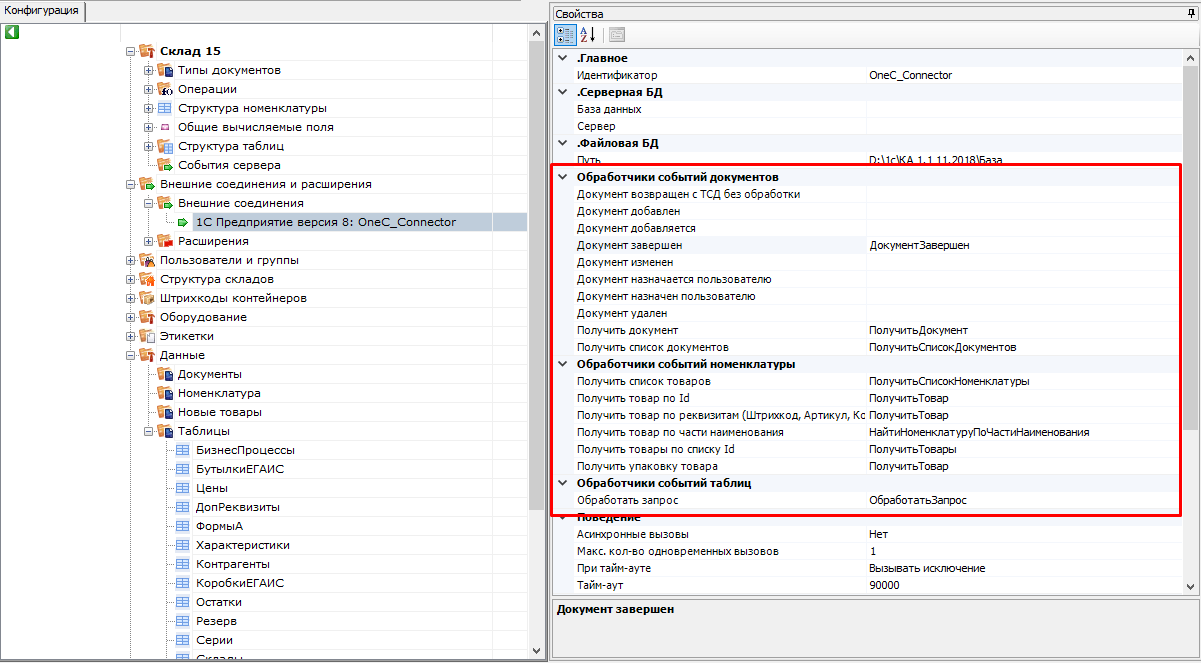This screenshot has height=663, width=1201.
Task: Click the События сервера icon
Action: click(x=166, y=165)
